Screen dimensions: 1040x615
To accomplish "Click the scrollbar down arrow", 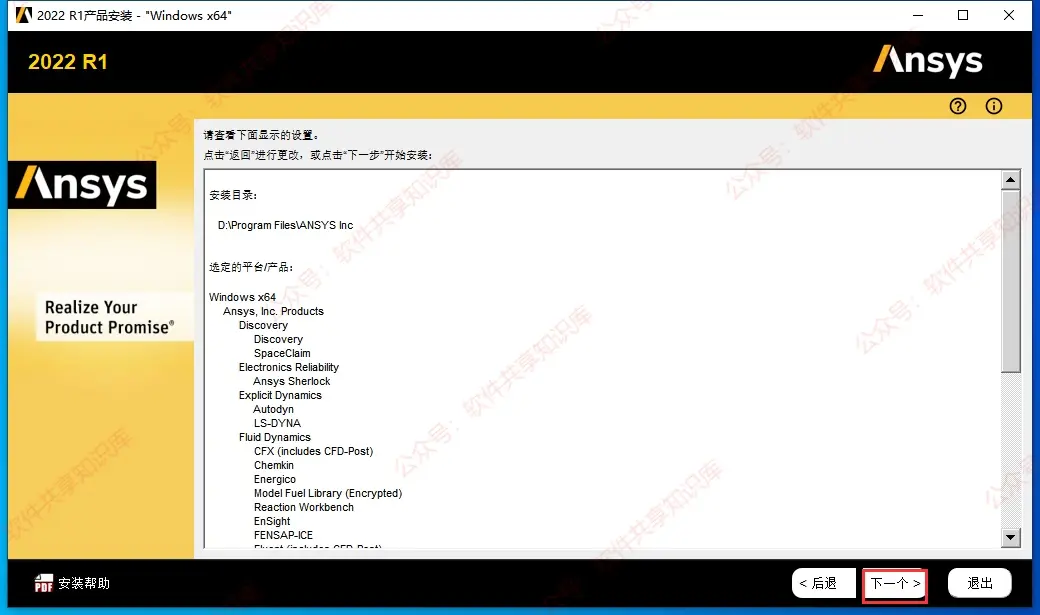I will tap(1010, 537).
